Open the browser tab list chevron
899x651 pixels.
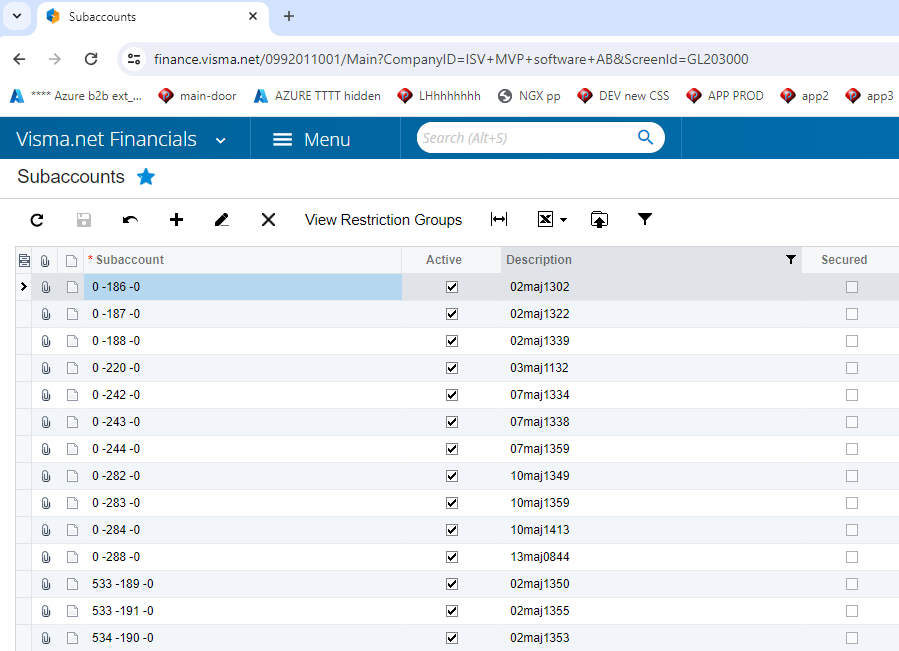pyautogui.click(x=17, y=16)
